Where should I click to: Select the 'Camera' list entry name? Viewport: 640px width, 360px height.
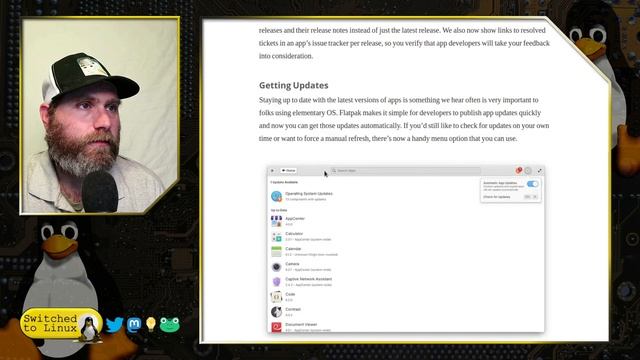[x=292, y=264]
